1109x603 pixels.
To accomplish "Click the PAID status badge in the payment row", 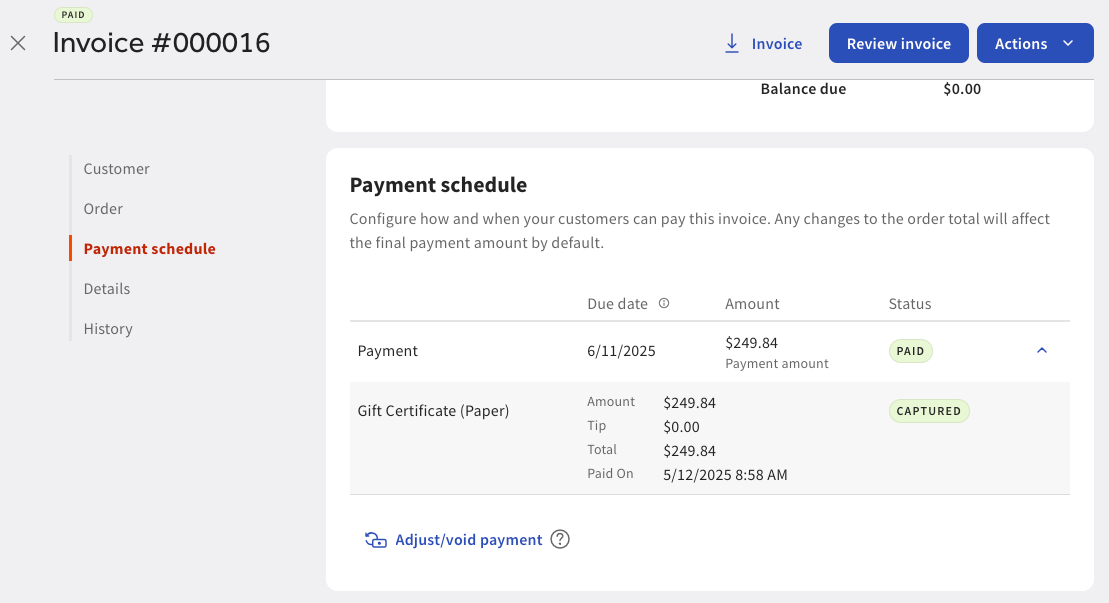I will tap(910, 351).
